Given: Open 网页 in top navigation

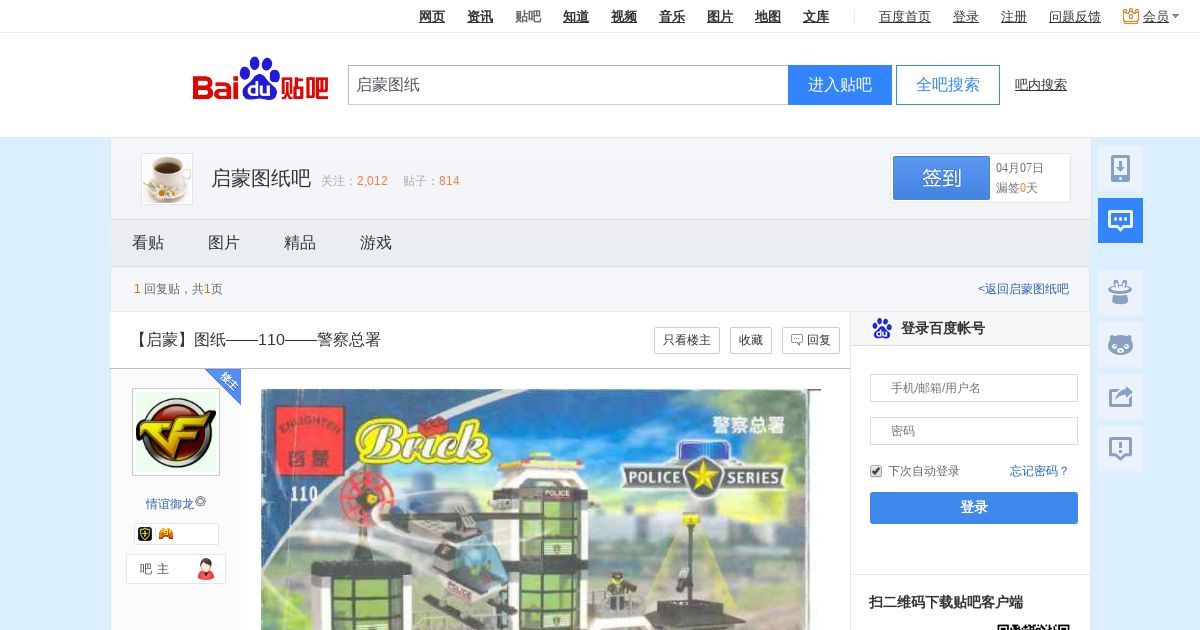Looking at the screenshot, I should tap(432, 16).
